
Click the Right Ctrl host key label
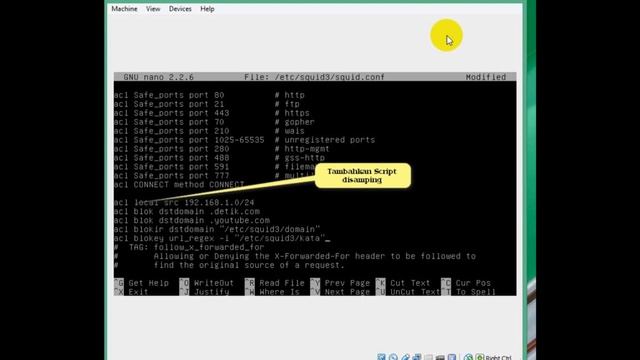tap(498, 358)
